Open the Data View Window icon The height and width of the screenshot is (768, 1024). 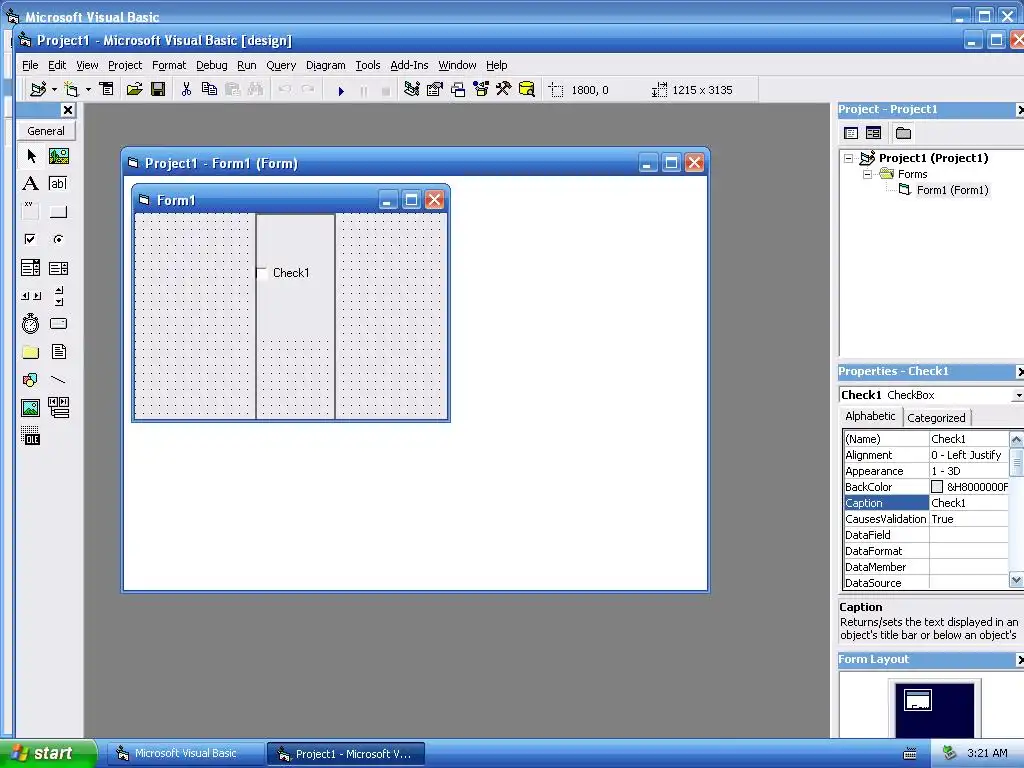[x=526, y=89]
